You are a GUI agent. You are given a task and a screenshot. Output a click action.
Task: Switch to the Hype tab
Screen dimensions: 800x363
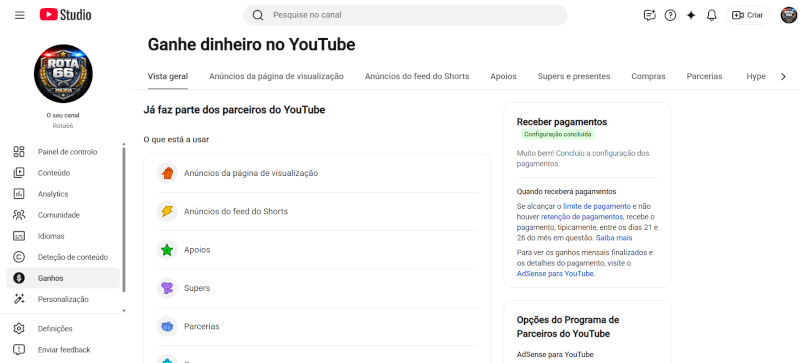[756, 77]
